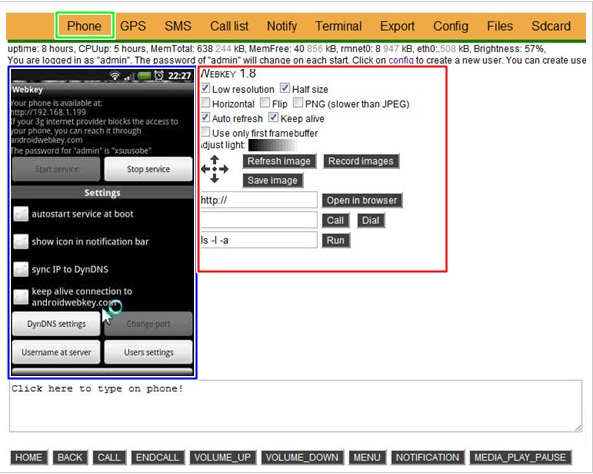Check the Horizontal option

point(205,103)
